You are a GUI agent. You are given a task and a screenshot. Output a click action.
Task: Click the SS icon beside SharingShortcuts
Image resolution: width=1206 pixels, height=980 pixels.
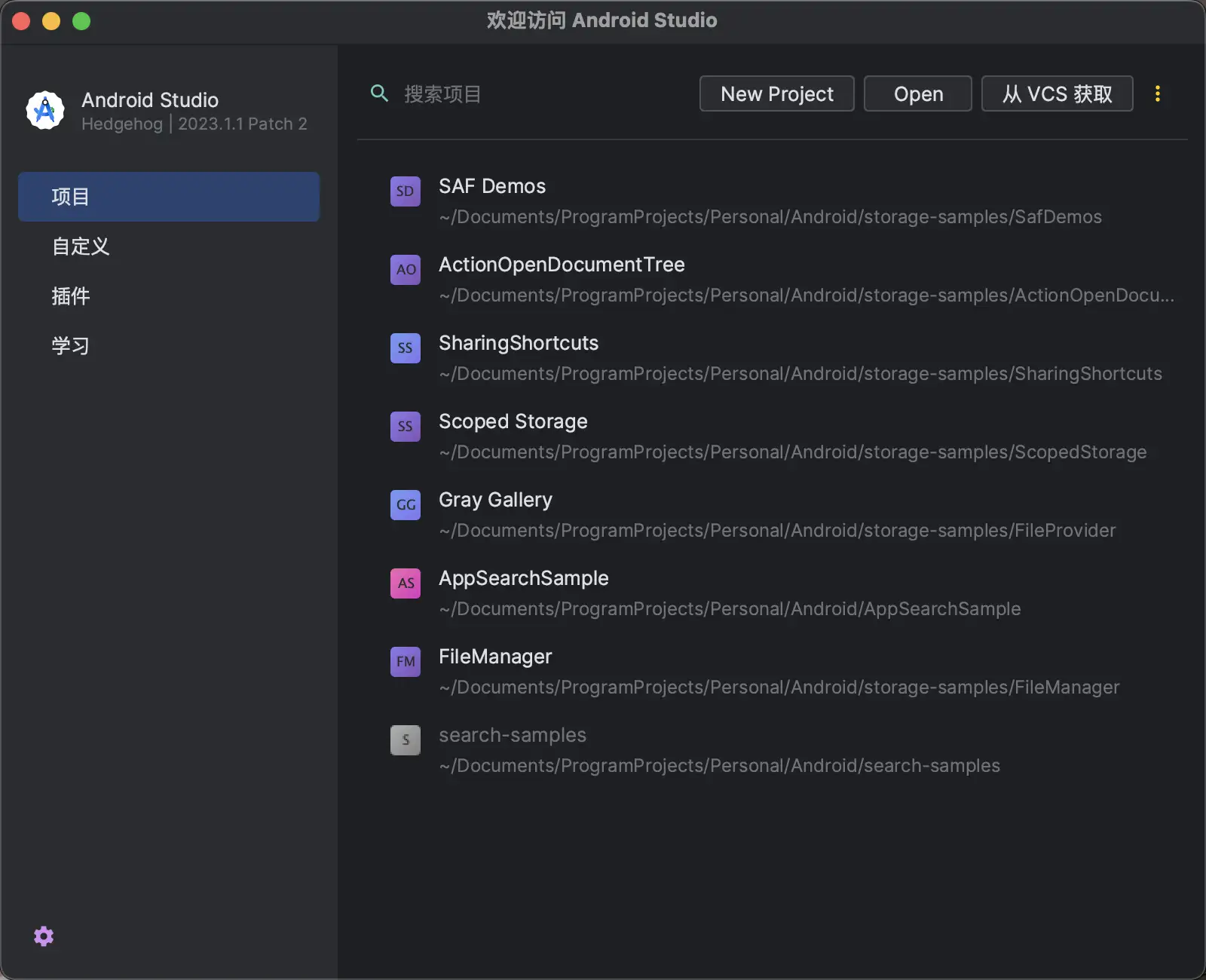coord(406,348)
